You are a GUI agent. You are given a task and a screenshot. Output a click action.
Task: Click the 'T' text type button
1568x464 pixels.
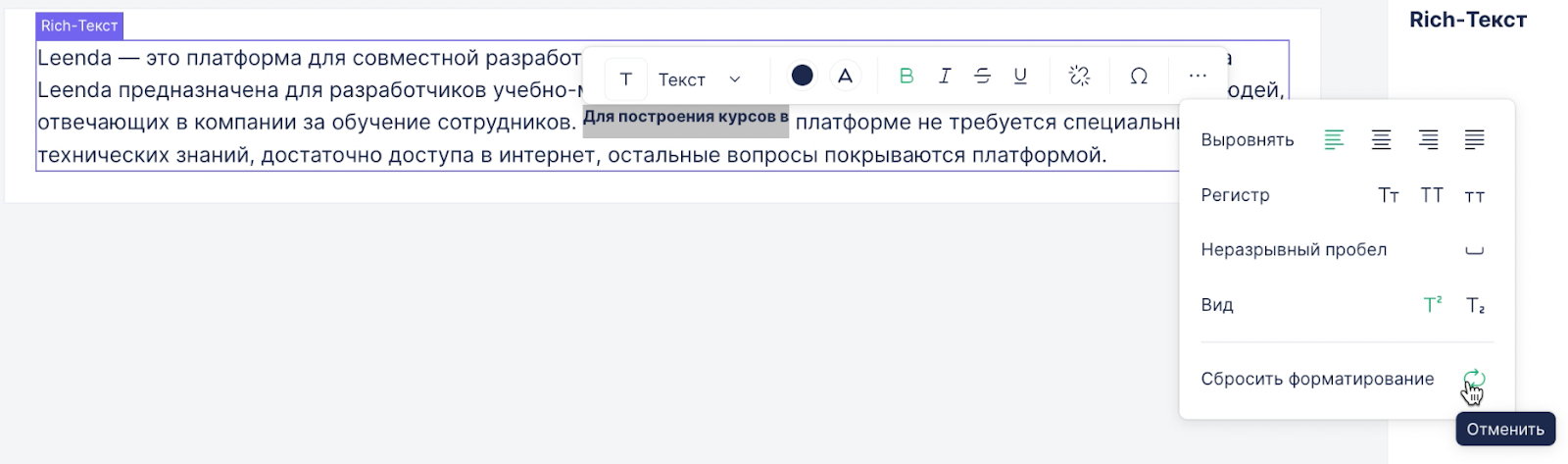625,79
